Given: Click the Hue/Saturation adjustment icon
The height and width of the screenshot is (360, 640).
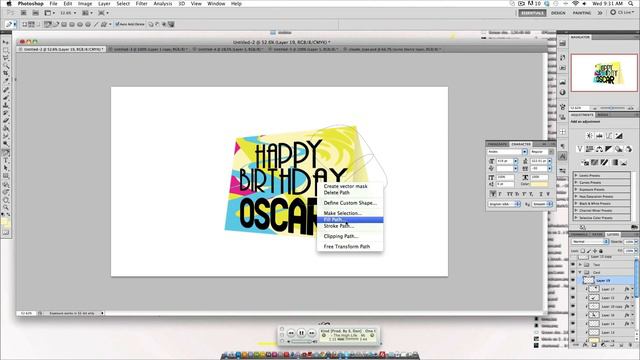Looking at the screenshot, I should (589, 149).
